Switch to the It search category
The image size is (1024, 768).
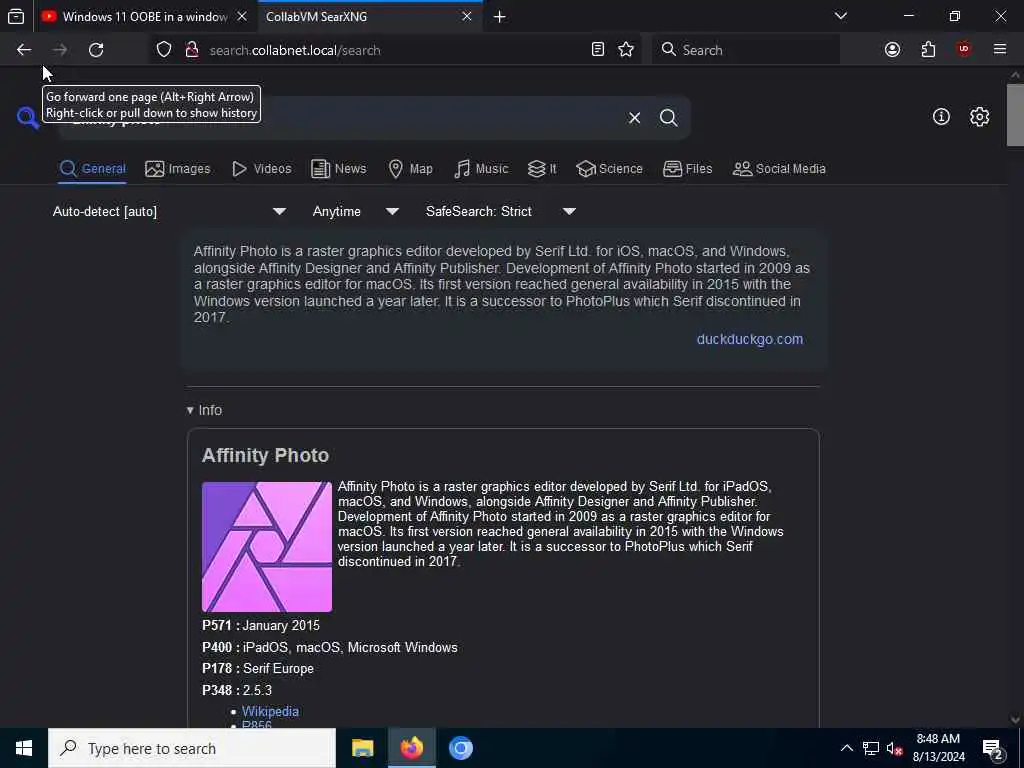click(x=542, y=168)
